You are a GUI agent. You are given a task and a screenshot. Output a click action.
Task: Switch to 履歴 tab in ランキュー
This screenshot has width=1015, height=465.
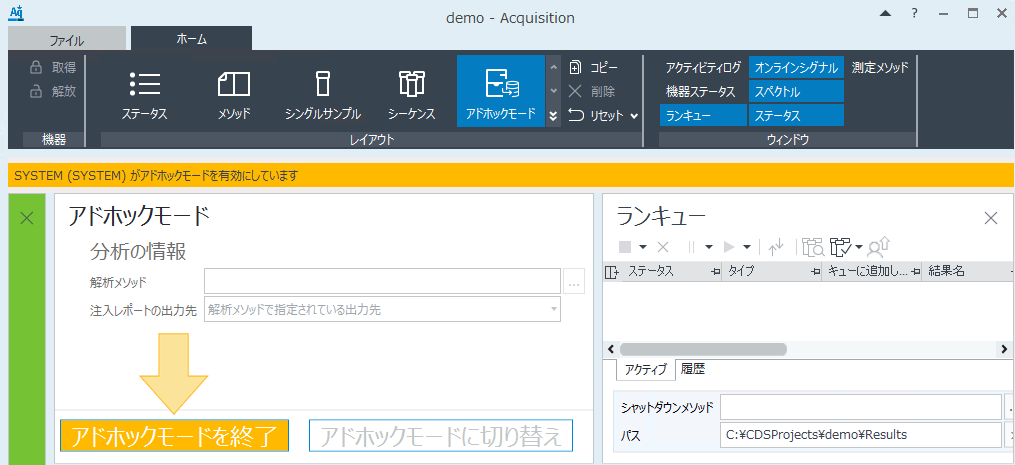[x=693, y=369]
